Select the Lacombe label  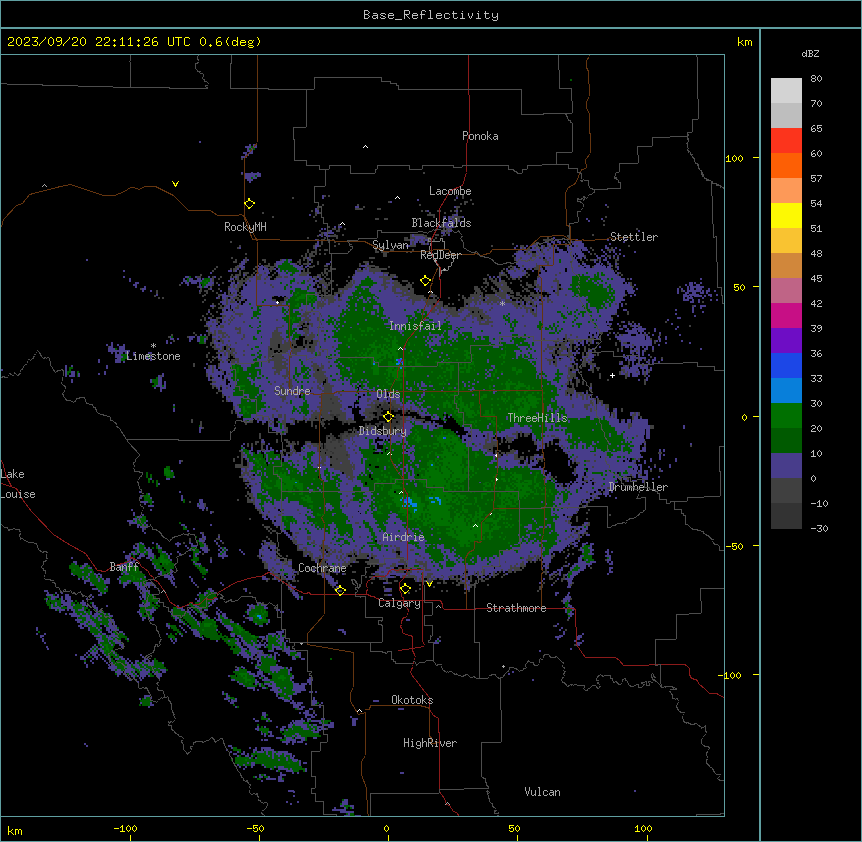pyautogui.click(x=450, y=191)
